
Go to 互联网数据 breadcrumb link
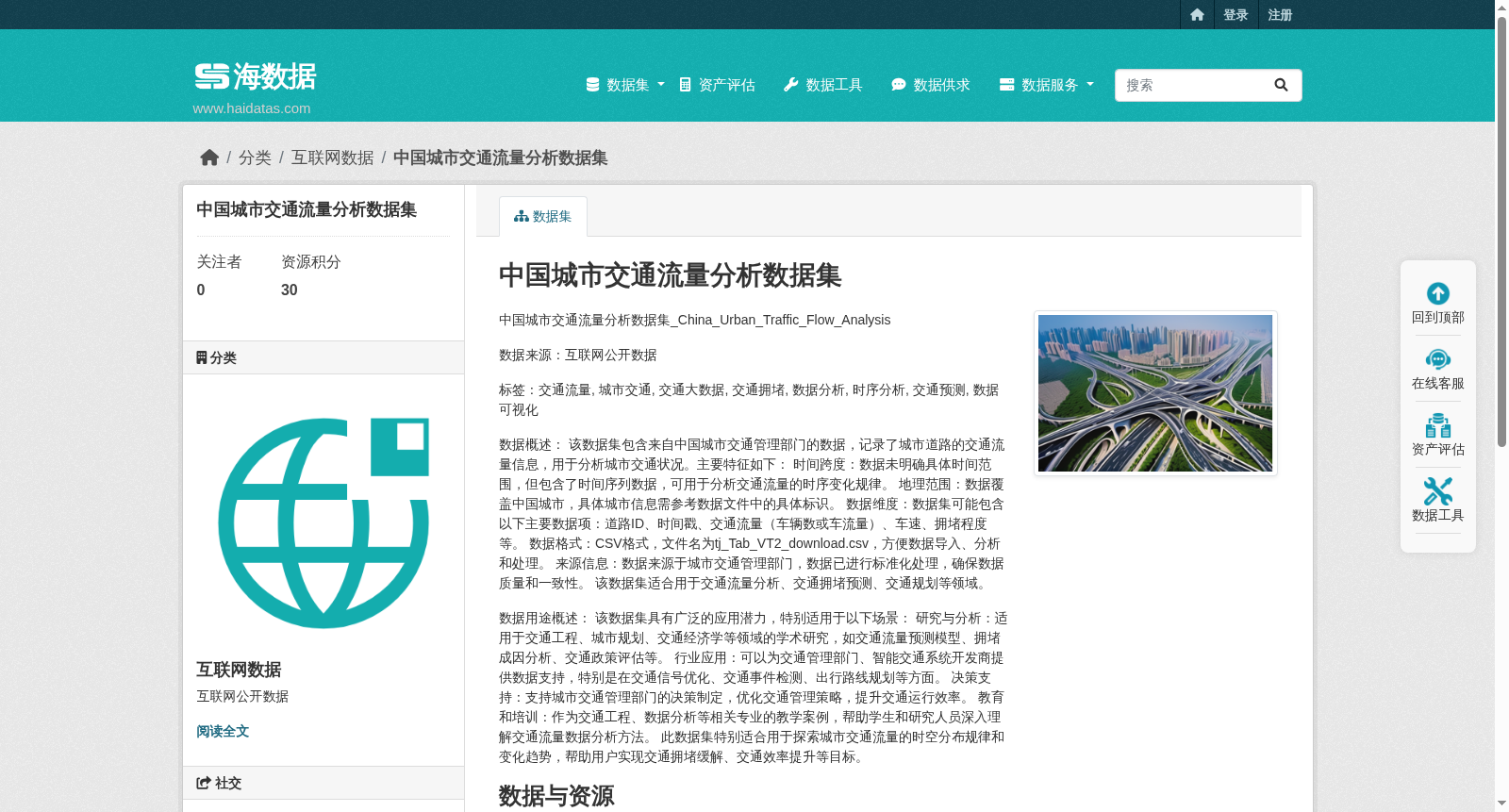click(332, 157)
